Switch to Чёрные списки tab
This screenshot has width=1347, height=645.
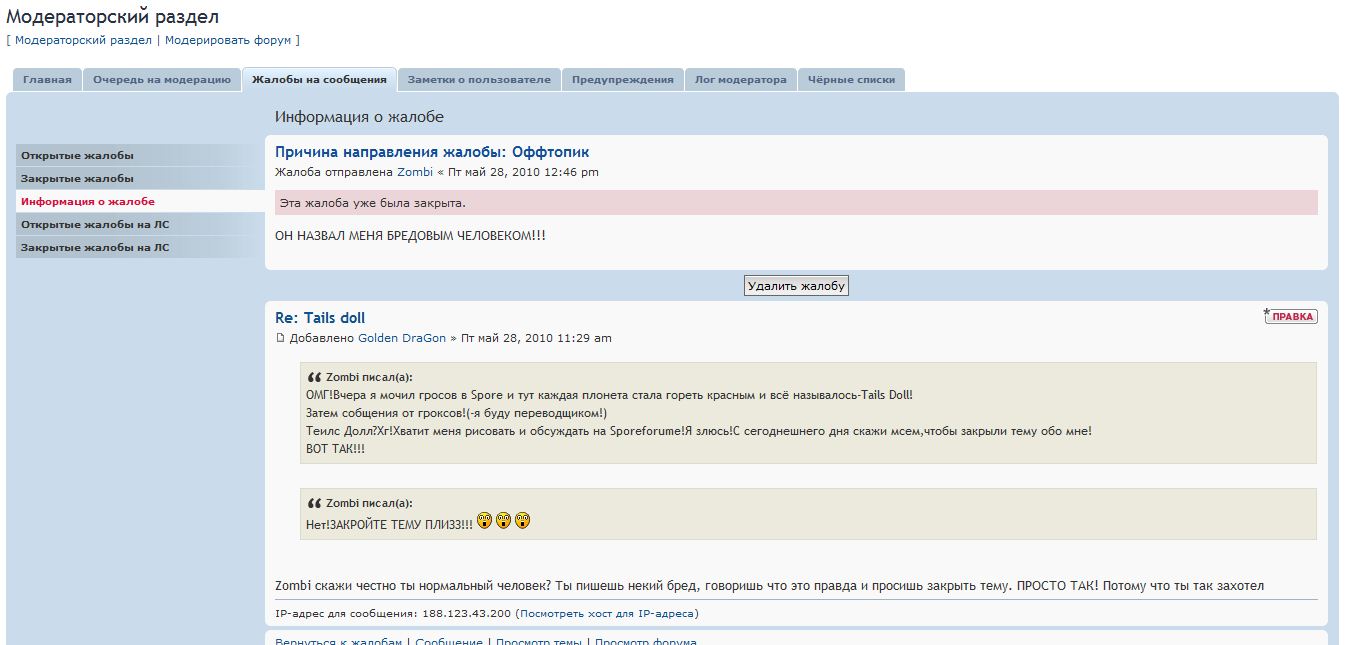851,80
